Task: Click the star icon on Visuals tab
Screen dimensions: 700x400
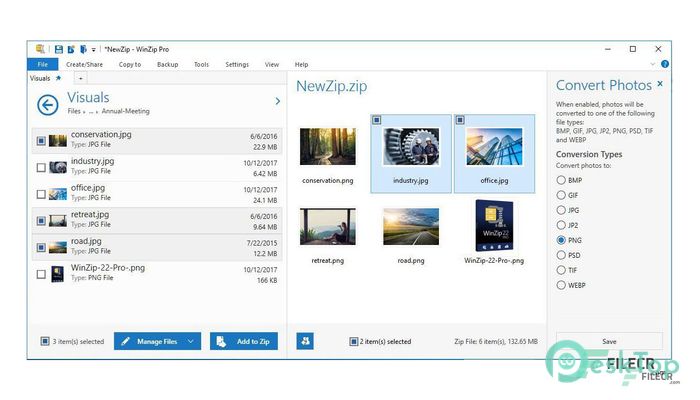Action: click(x=58, y=78)
